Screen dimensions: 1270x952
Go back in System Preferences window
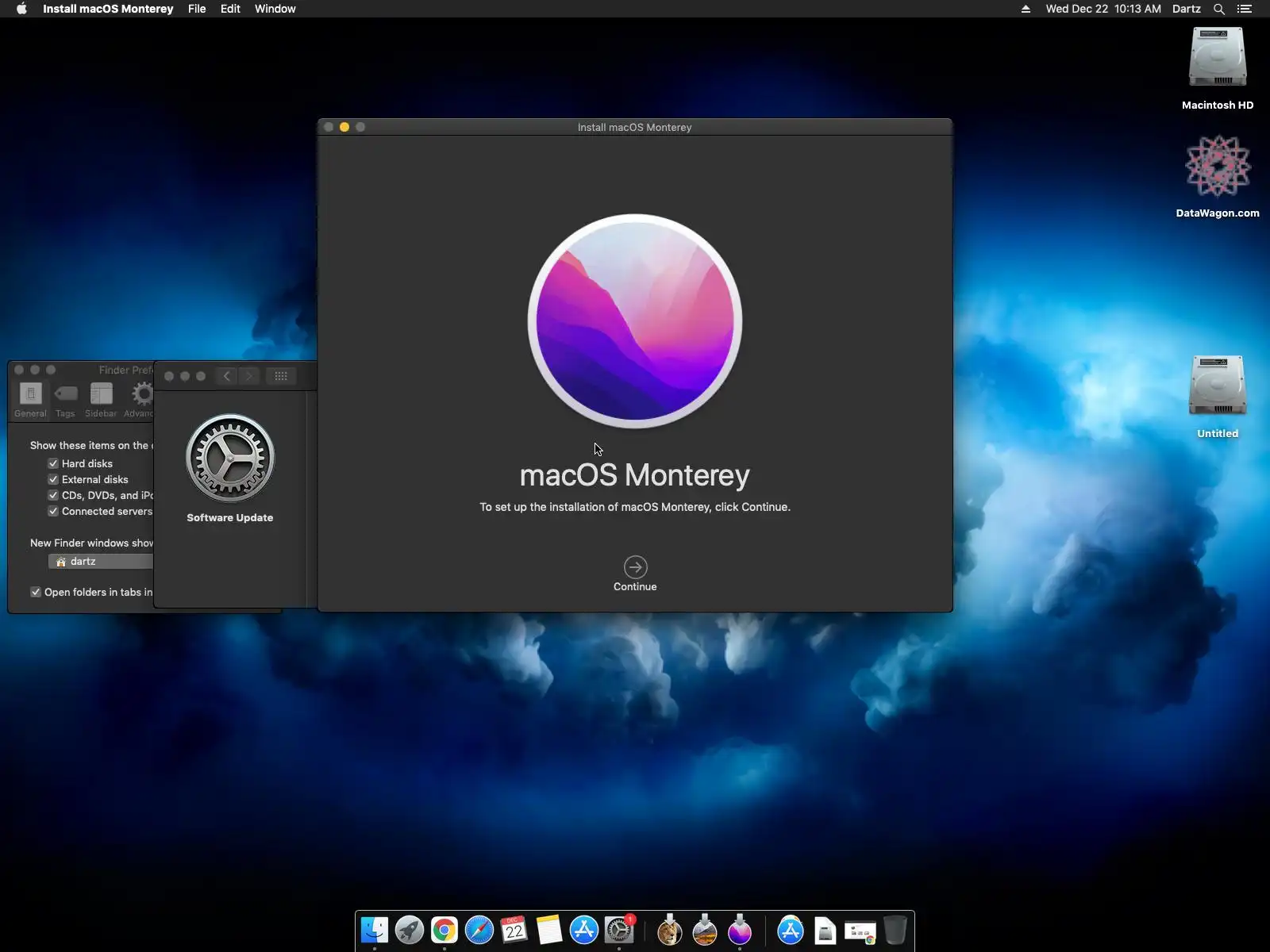tap(227, 376)
